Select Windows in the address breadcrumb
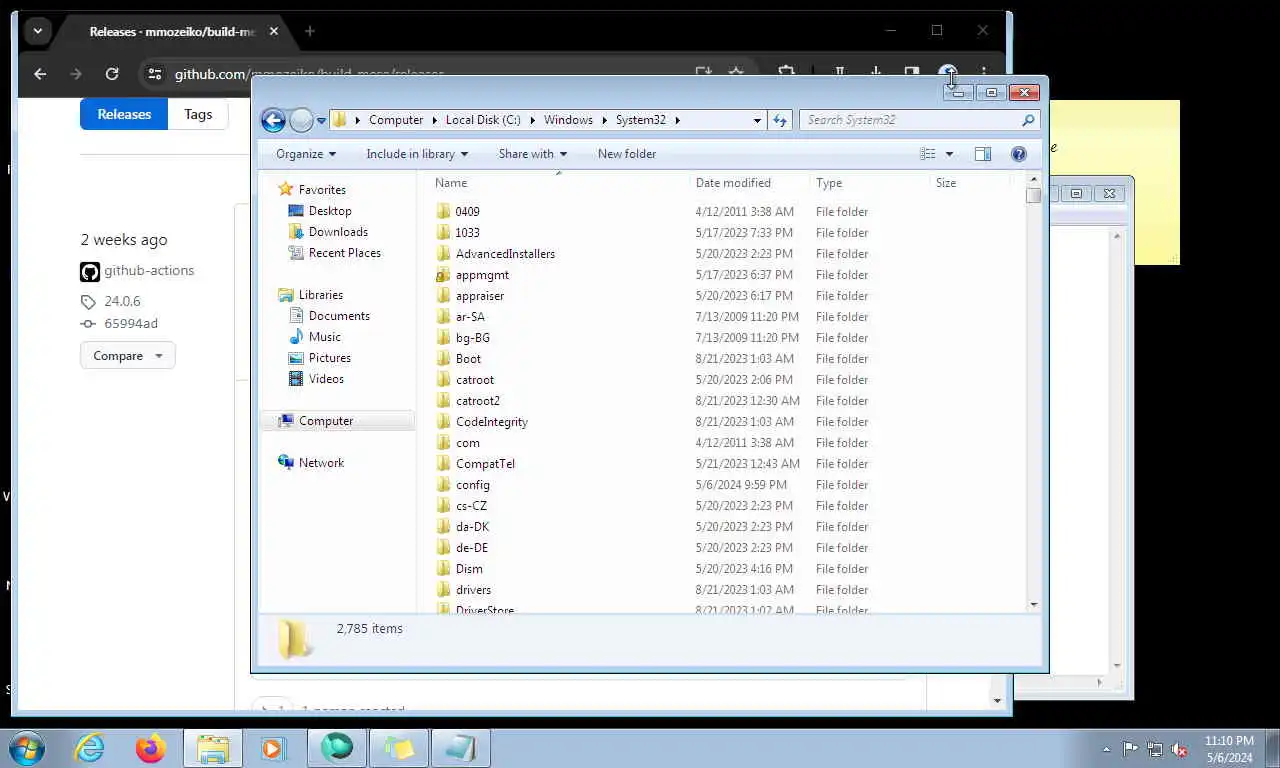 [x=568, y=120]
